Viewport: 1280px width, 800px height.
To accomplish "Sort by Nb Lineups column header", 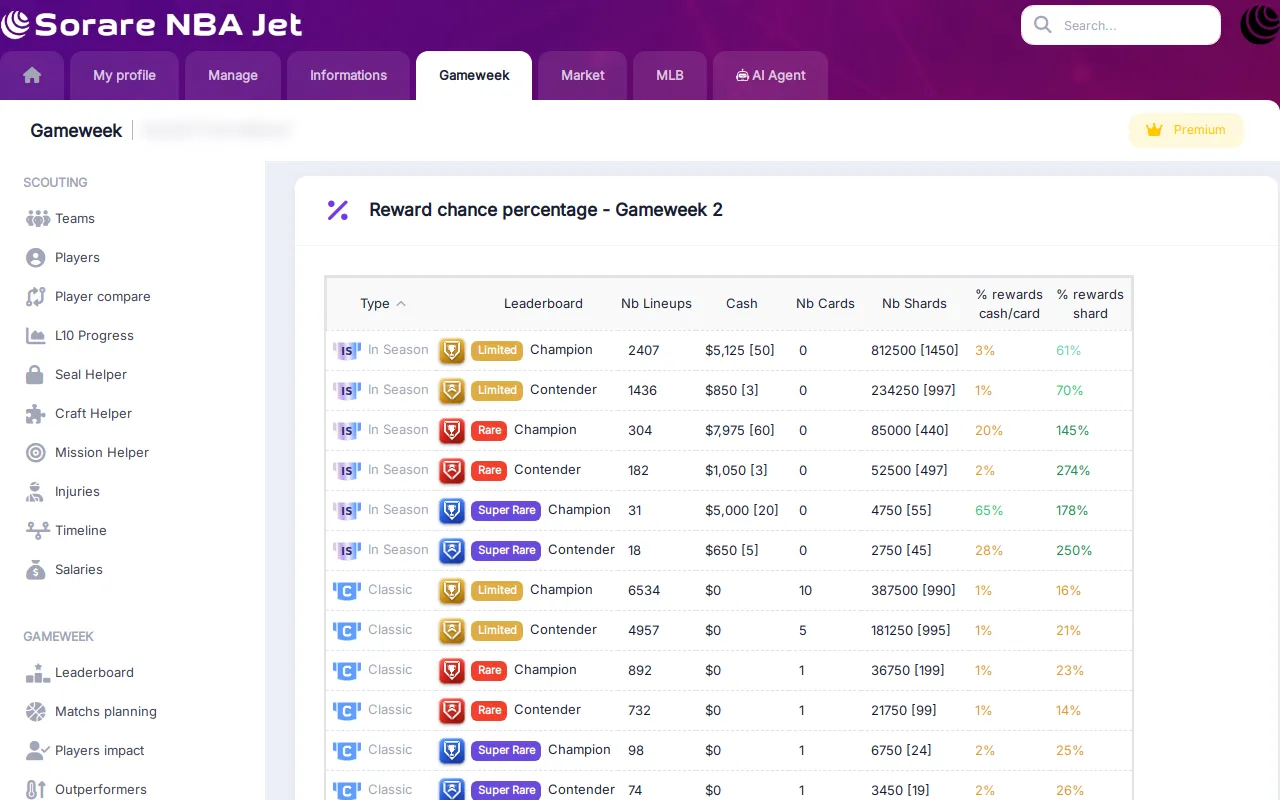I will pyautogui.click(x=656, y=304).
